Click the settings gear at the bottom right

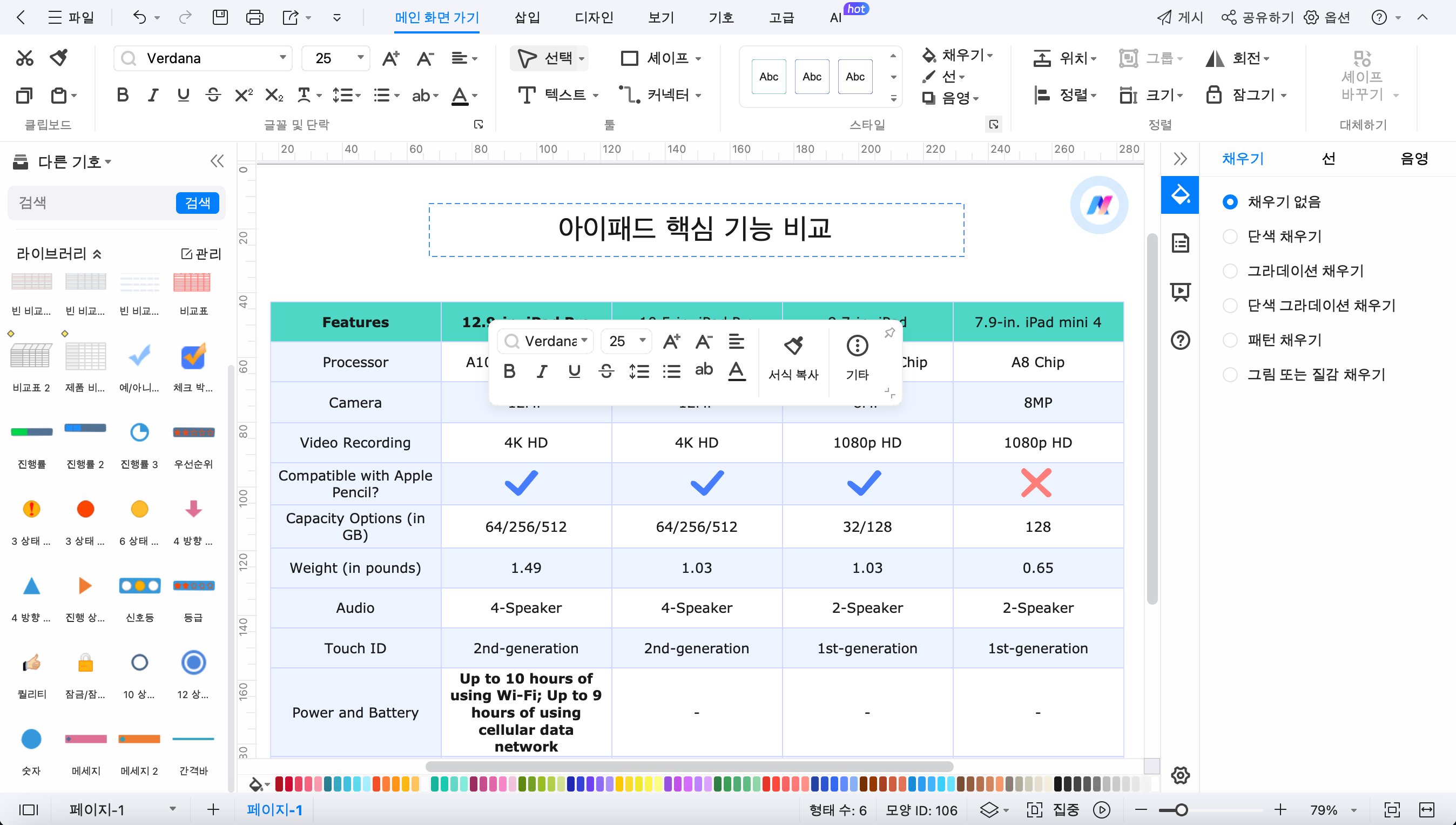click(1180, 775)
